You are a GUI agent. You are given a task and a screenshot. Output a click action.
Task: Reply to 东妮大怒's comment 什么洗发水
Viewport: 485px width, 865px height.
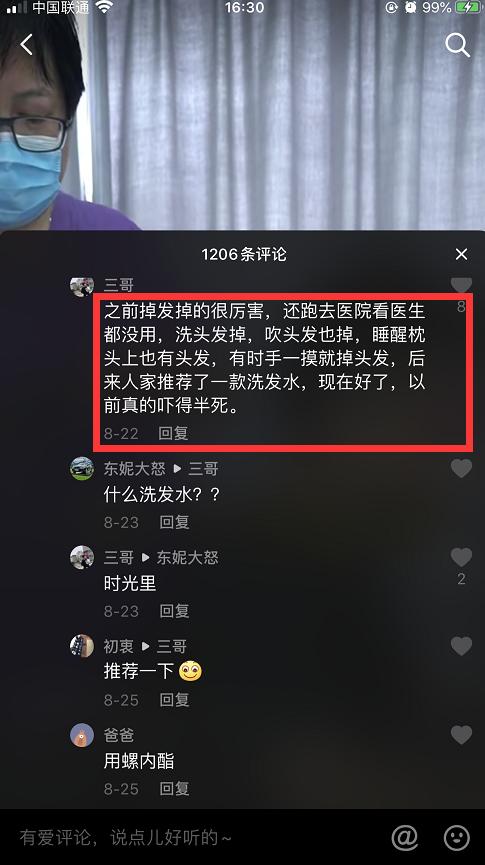(174, 522)
